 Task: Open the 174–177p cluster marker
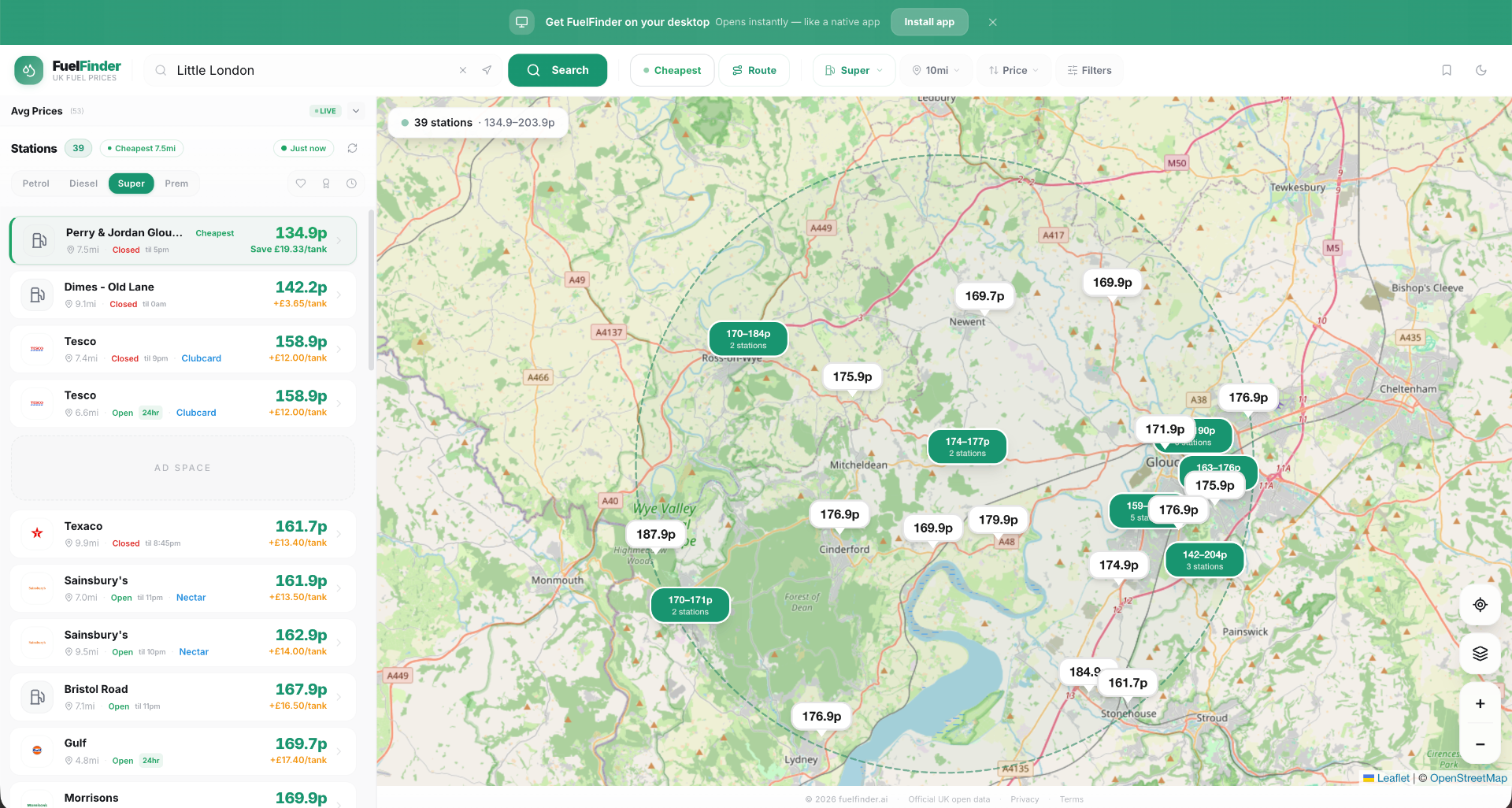tap(967, 447)
